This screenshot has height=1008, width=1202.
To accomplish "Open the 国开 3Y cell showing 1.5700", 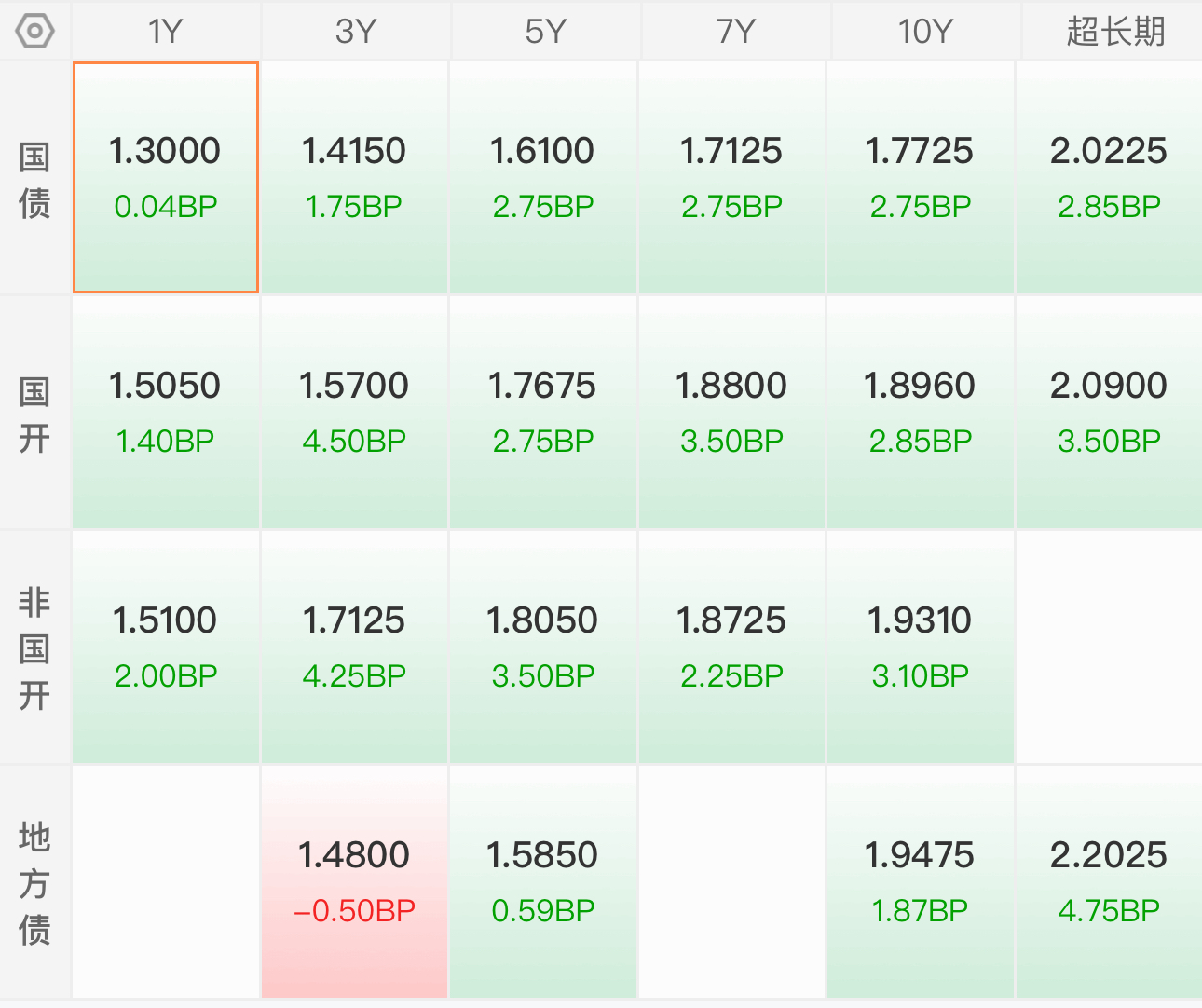I will (354, 413).
